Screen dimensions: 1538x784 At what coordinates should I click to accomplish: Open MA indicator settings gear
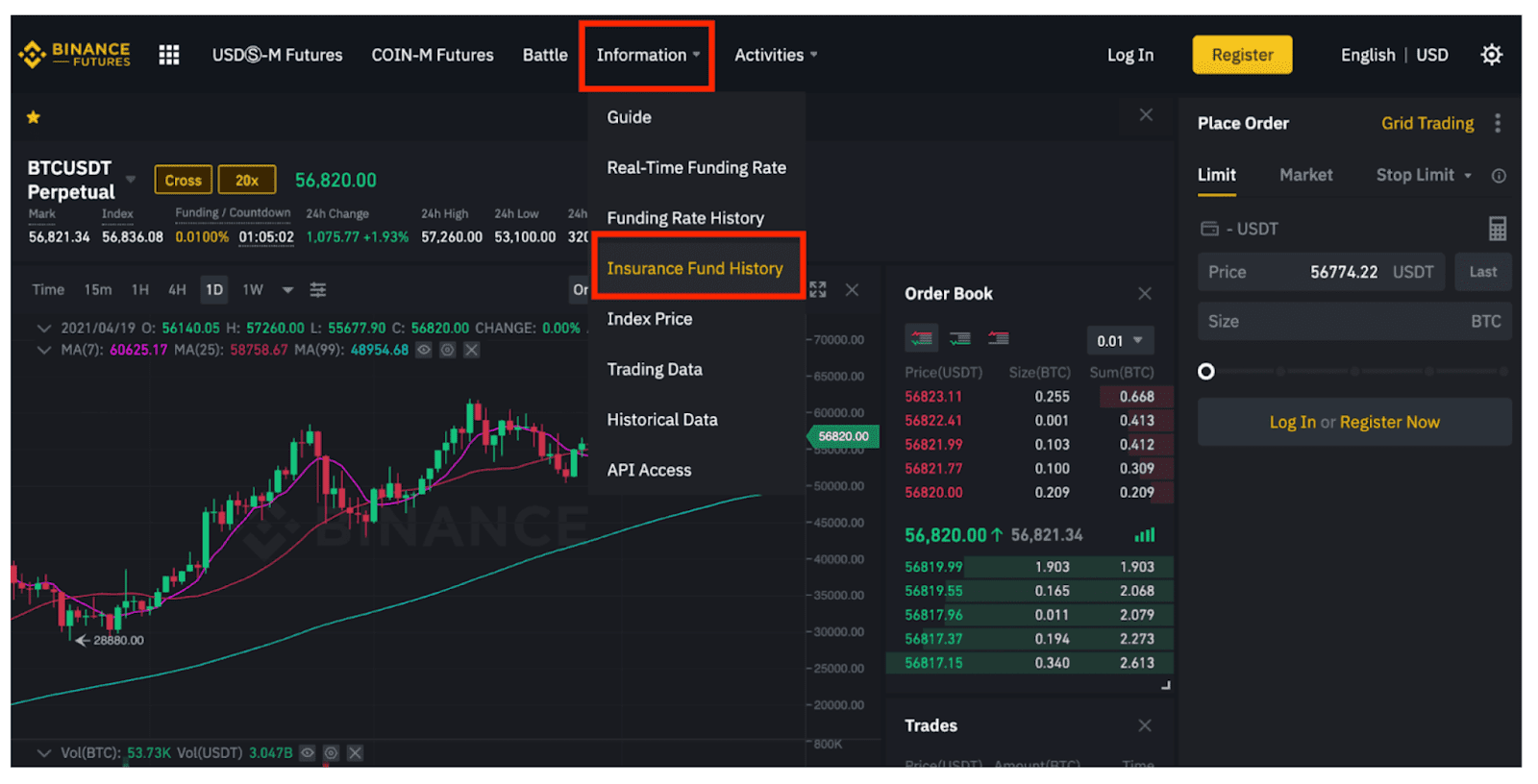447,350
